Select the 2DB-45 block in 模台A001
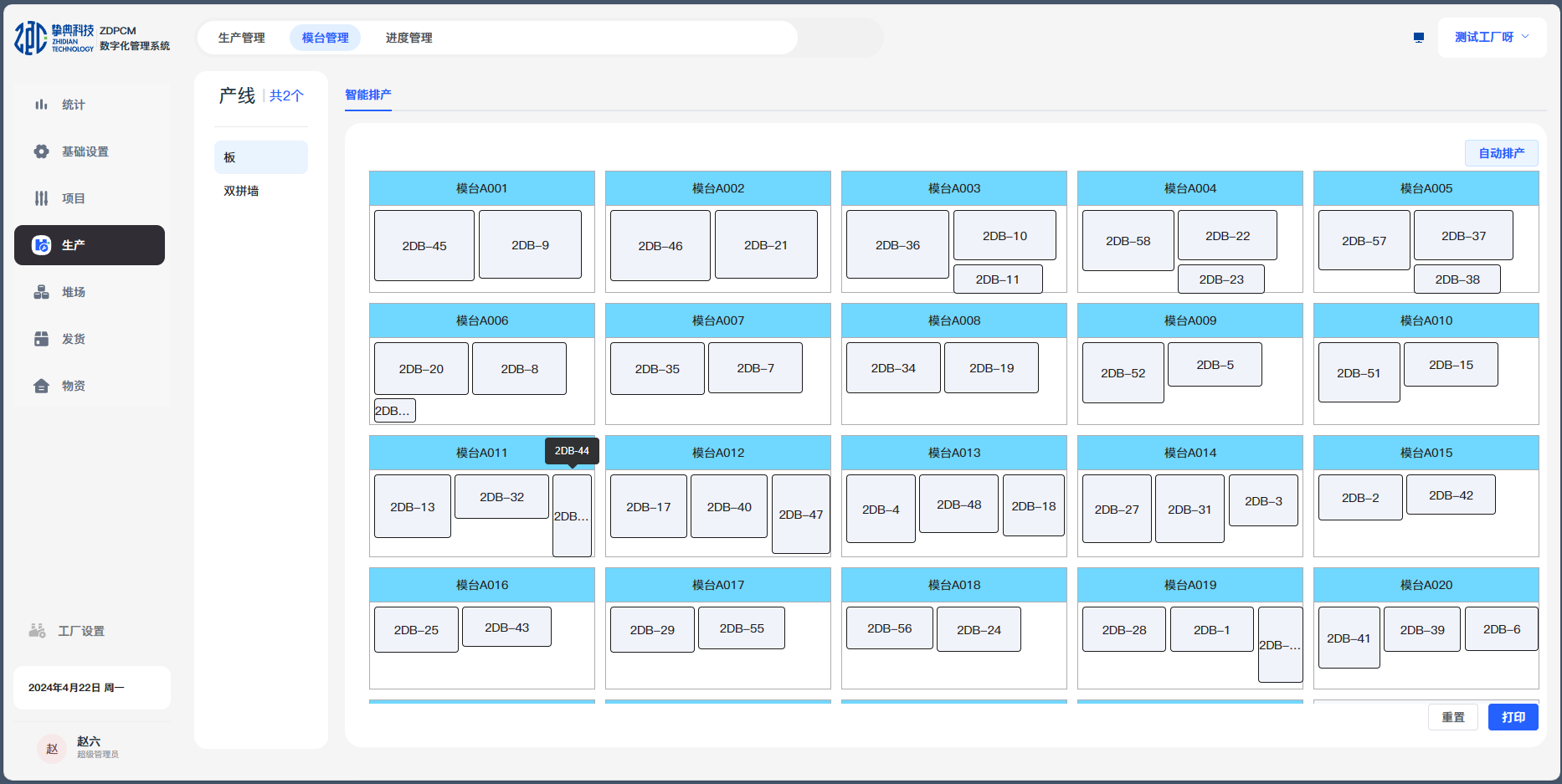1562x784 pixels. click(x=424, y=246)
